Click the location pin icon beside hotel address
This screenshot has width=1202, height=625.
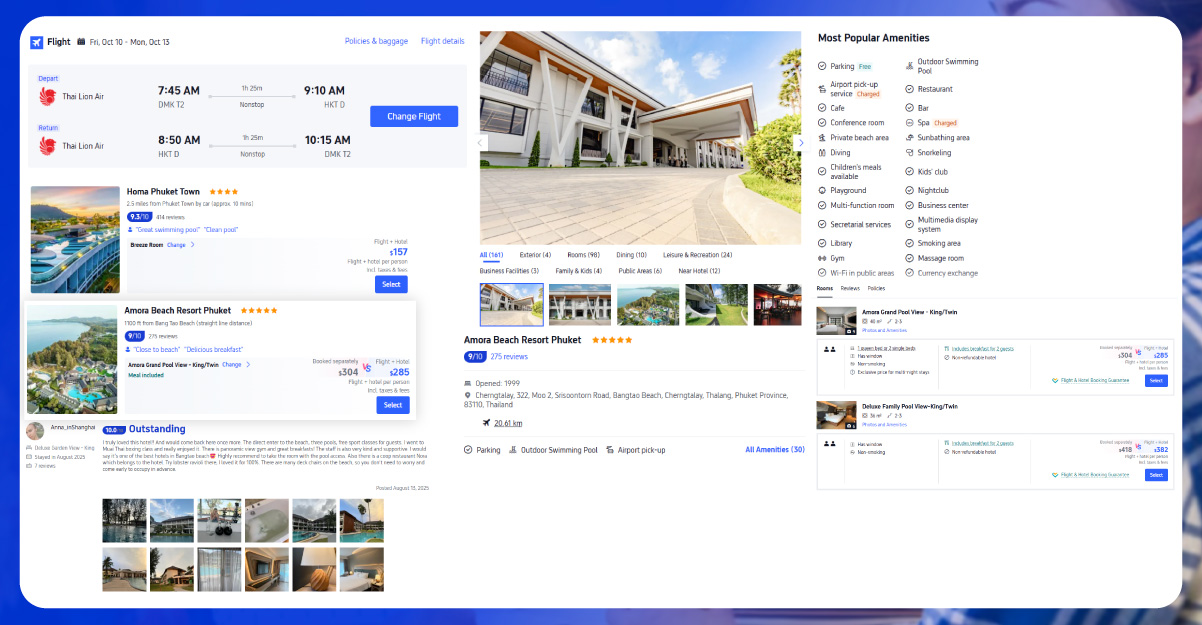[x=468, y=396]
